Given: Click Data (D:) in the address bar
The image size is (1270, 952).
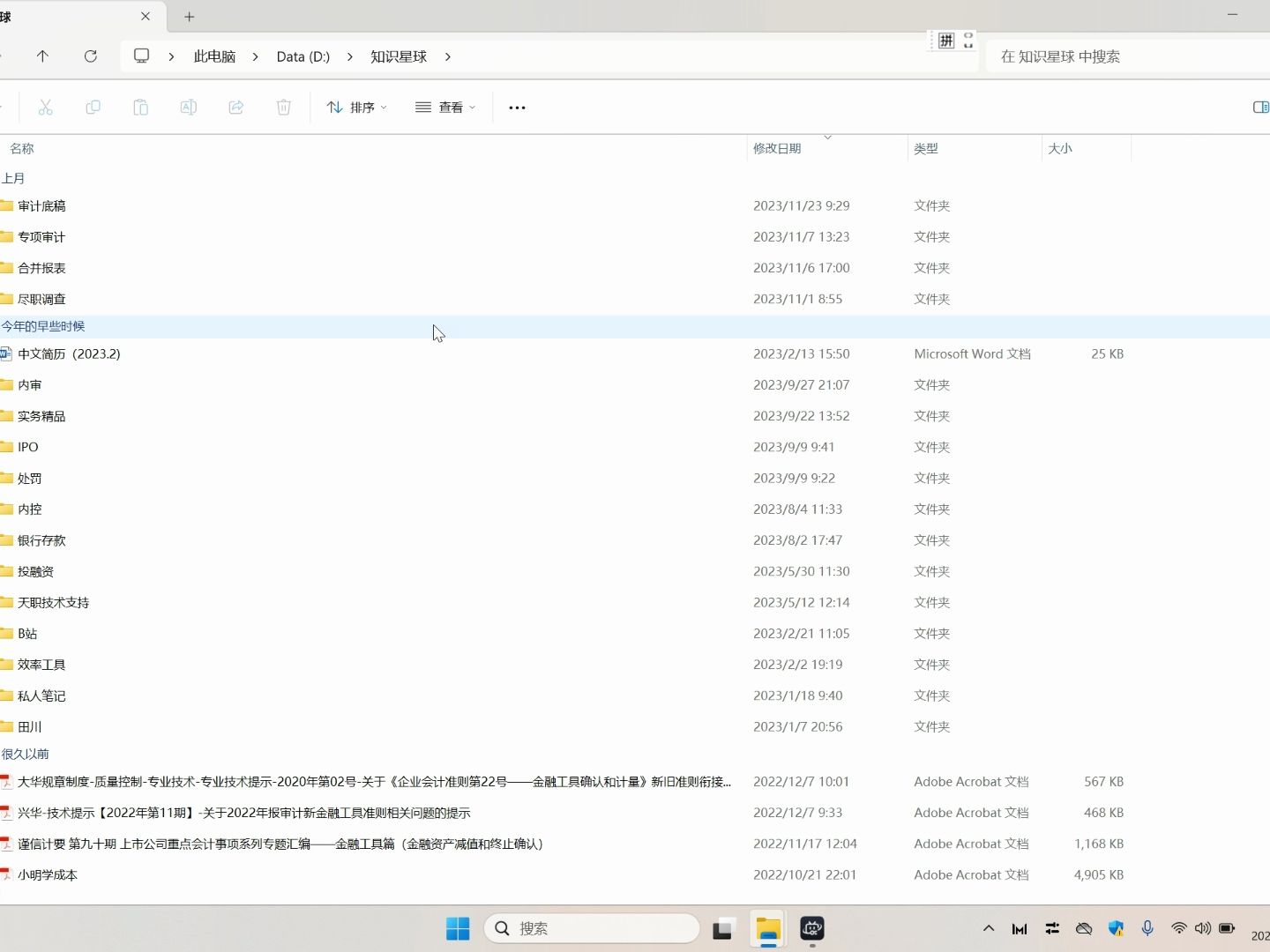Looking at the screenshot, I should (x=303, y=56).
